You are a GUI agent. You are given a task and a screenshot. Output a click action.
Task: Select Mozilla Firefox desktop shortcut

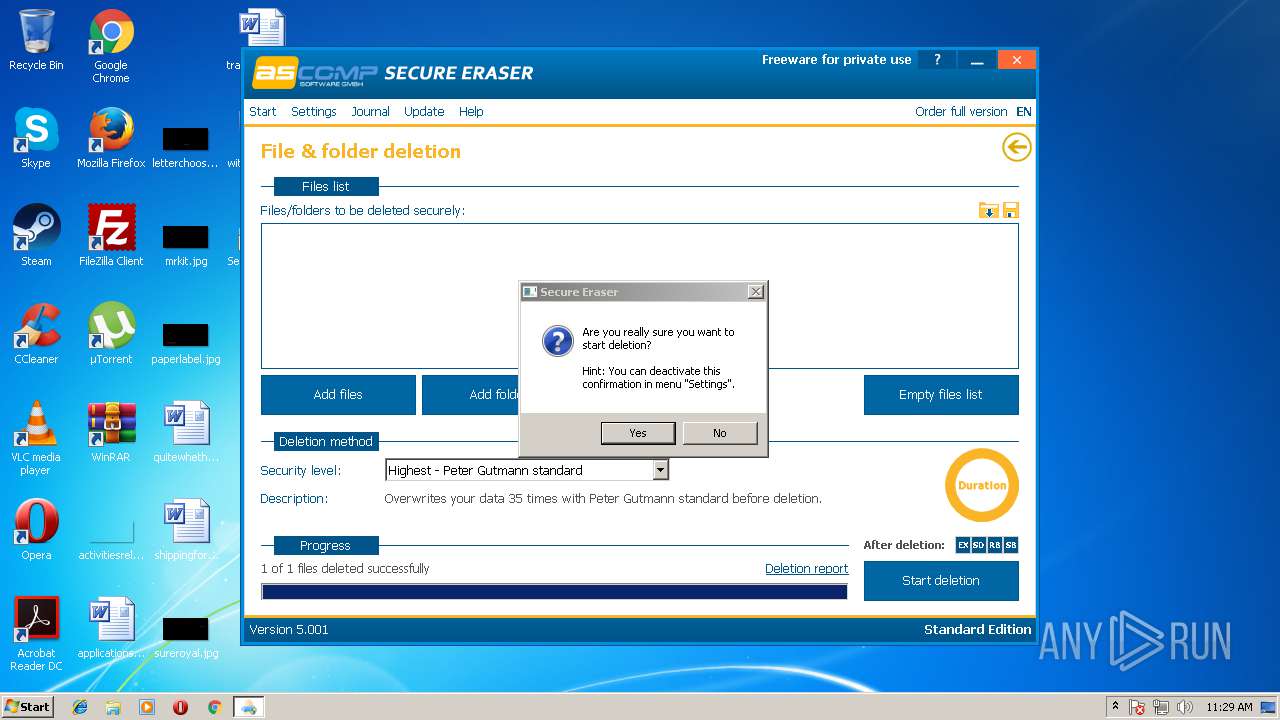[x=111, y=138]
